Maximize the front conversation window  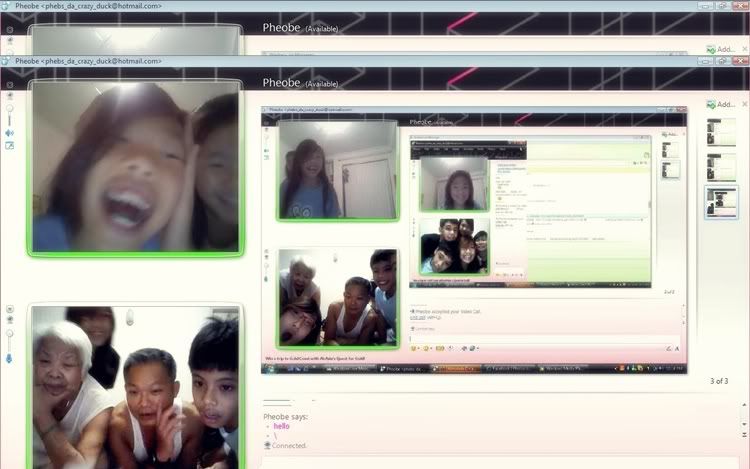click(722, 61)
